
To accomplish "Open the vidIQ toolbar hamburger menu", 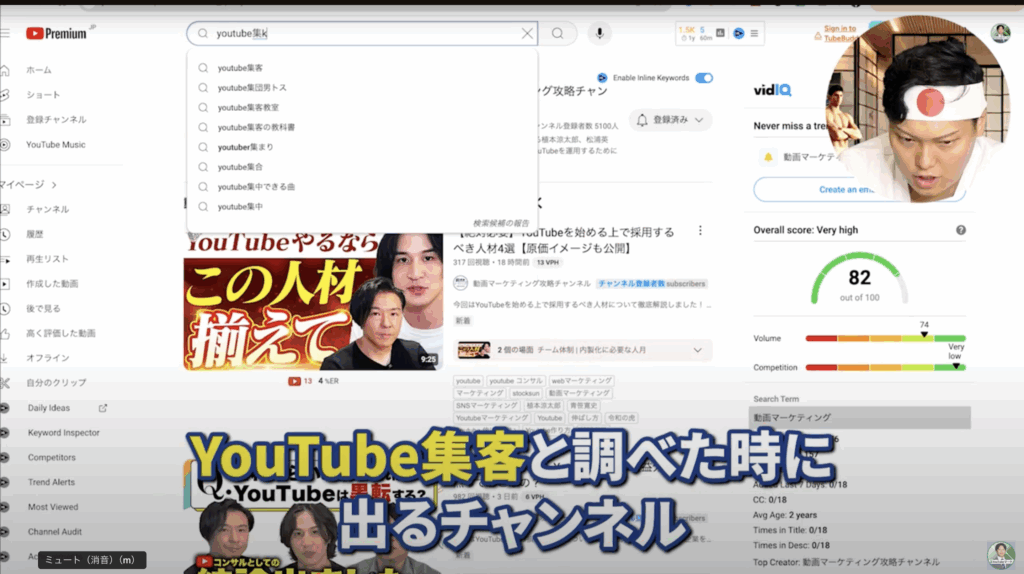I will pyautogui.click(x=754, y=33).
